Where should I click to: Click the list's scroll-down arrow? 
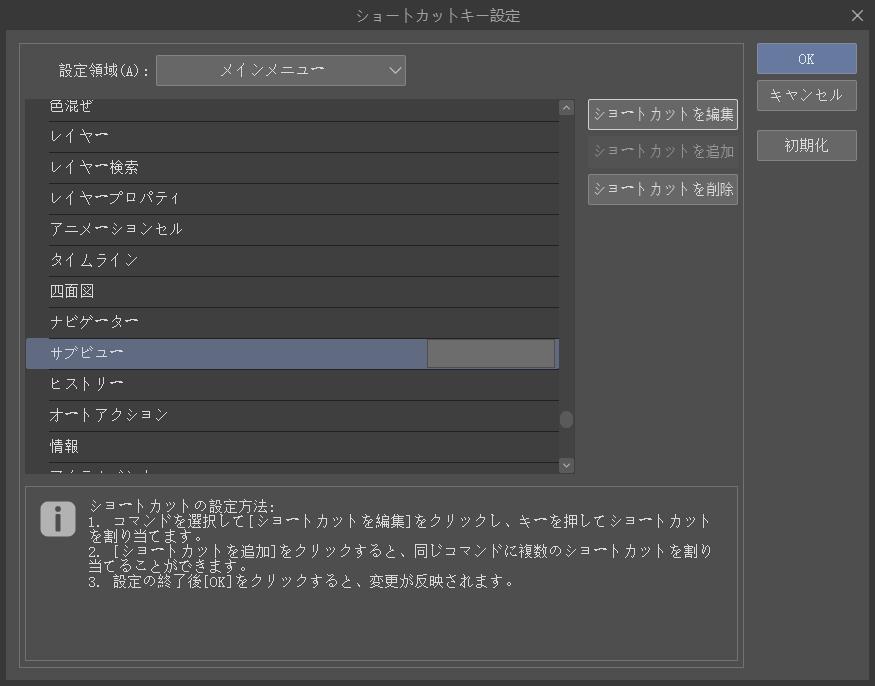(565, 464)
